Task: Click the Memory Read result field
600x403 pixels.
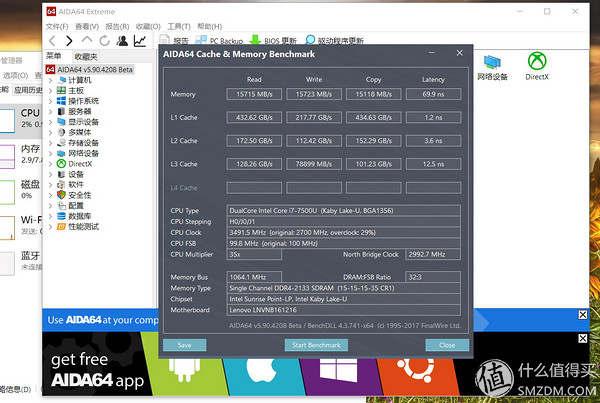Action: coord(253,94)
